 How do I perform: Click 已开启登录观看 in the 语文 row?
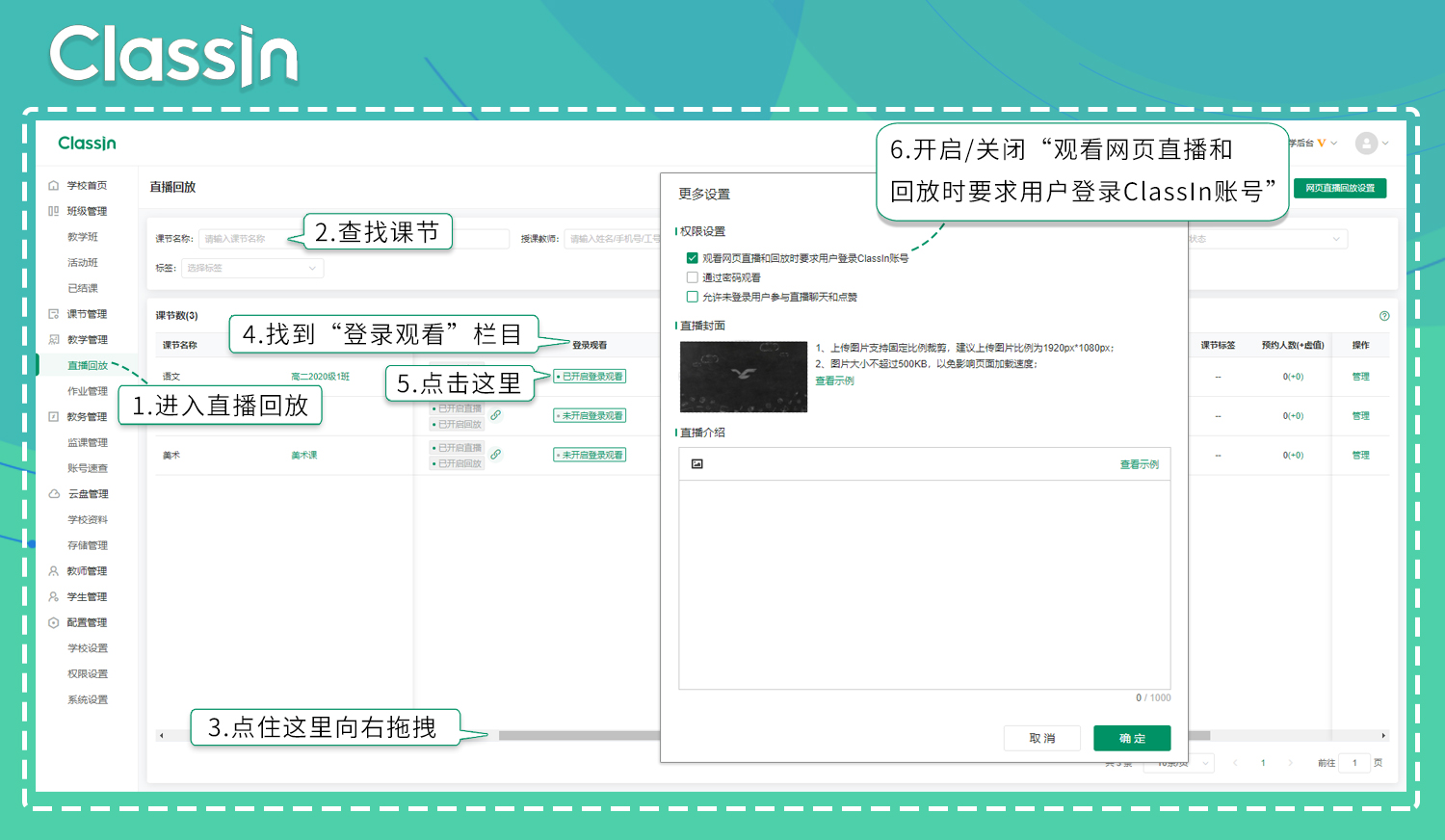[x=590, y=377]
